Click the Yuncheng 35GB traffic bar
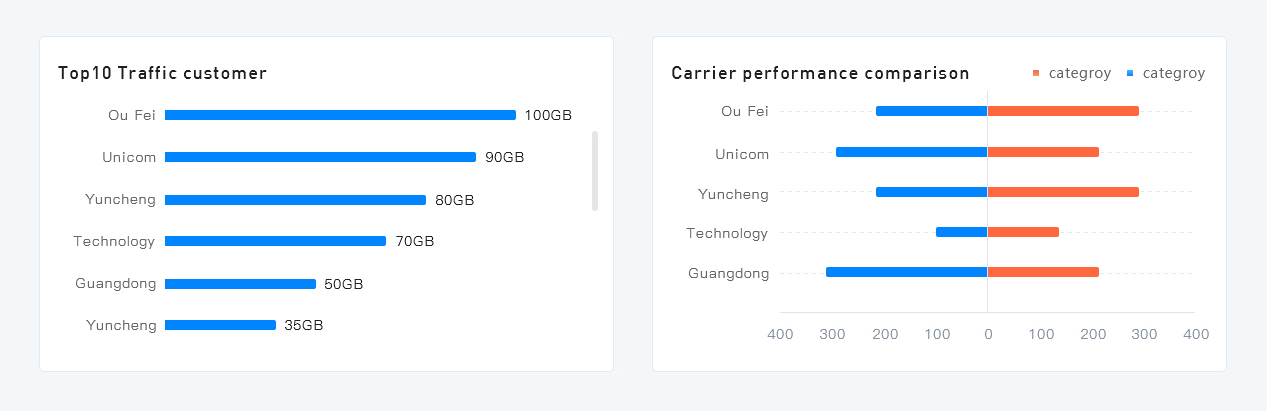Viewport: 1267px width, 411px height. click(x=220, y=325)
